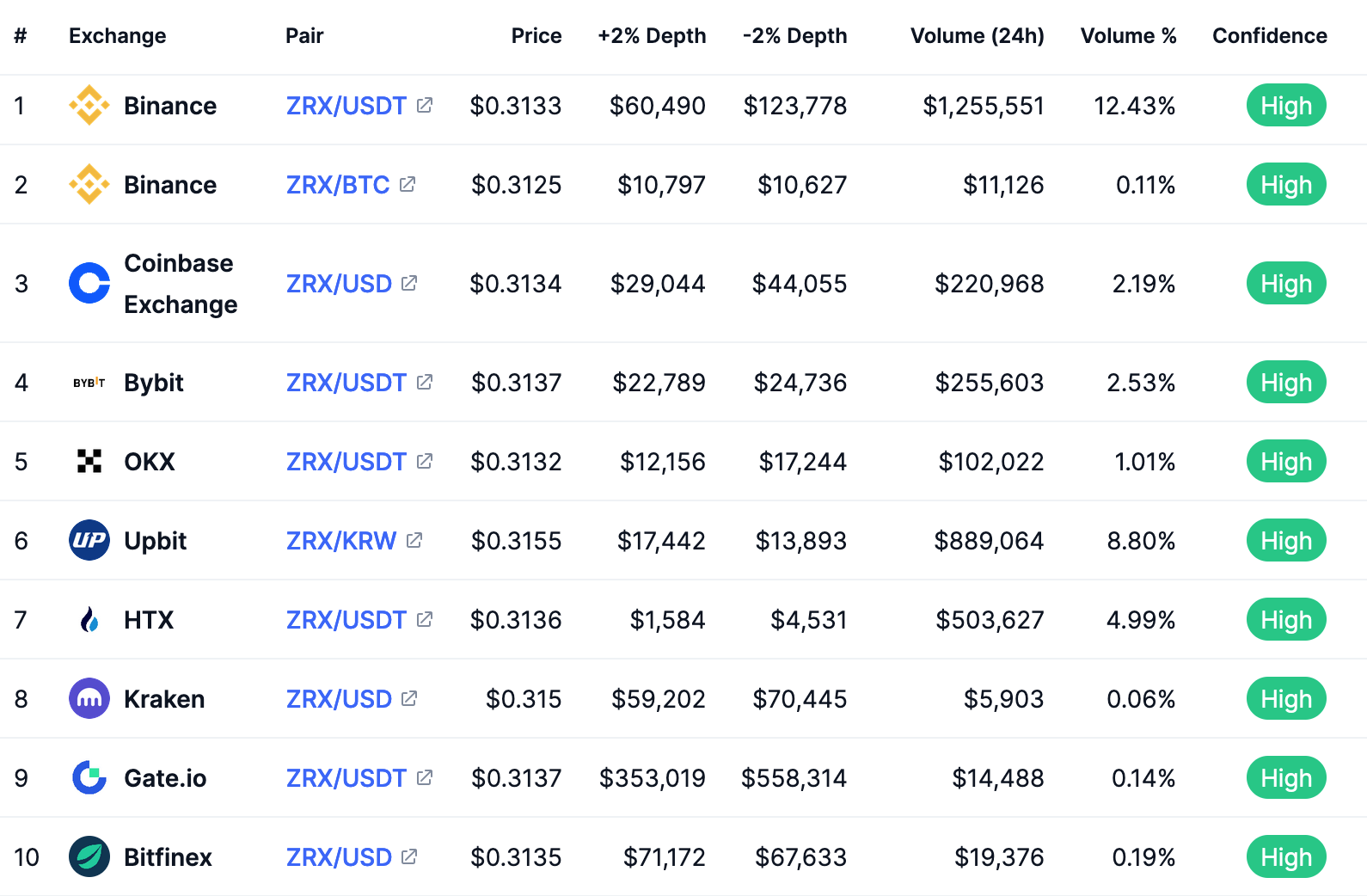Click the Binance logo in row 2
The height and width of the screenshot is (896, 1367).
point(89,184)
